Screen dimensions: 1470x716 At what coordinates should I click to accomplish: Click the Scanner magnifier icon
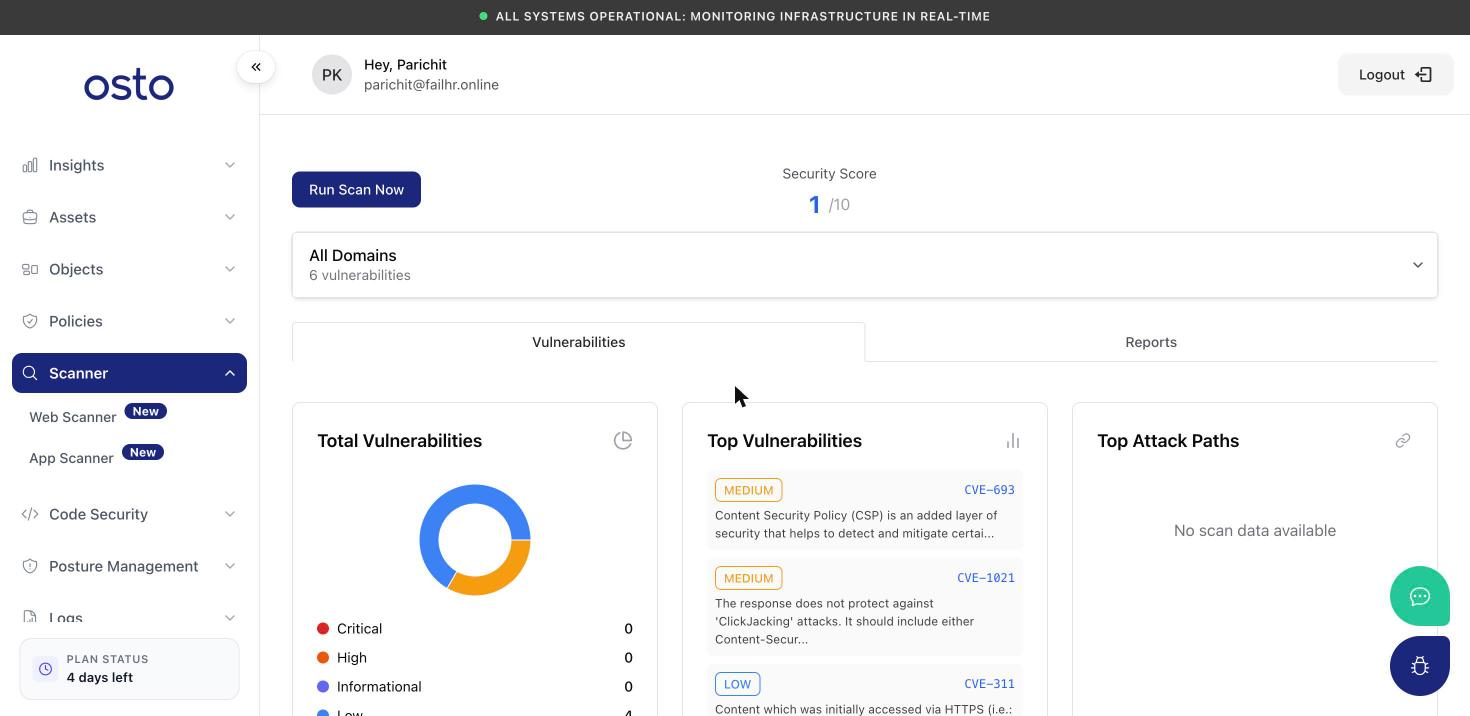(x=30, y=373)
